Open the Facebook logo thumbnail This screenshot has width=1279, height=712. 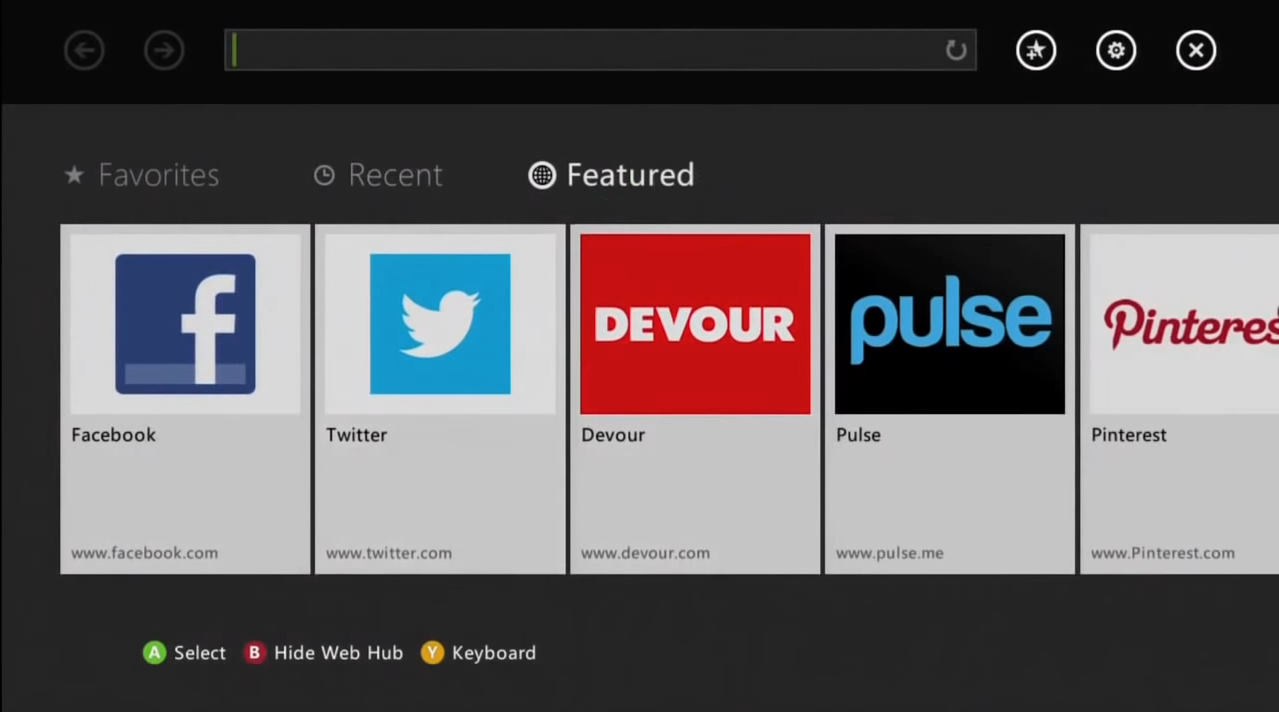[x=185, y=324]
